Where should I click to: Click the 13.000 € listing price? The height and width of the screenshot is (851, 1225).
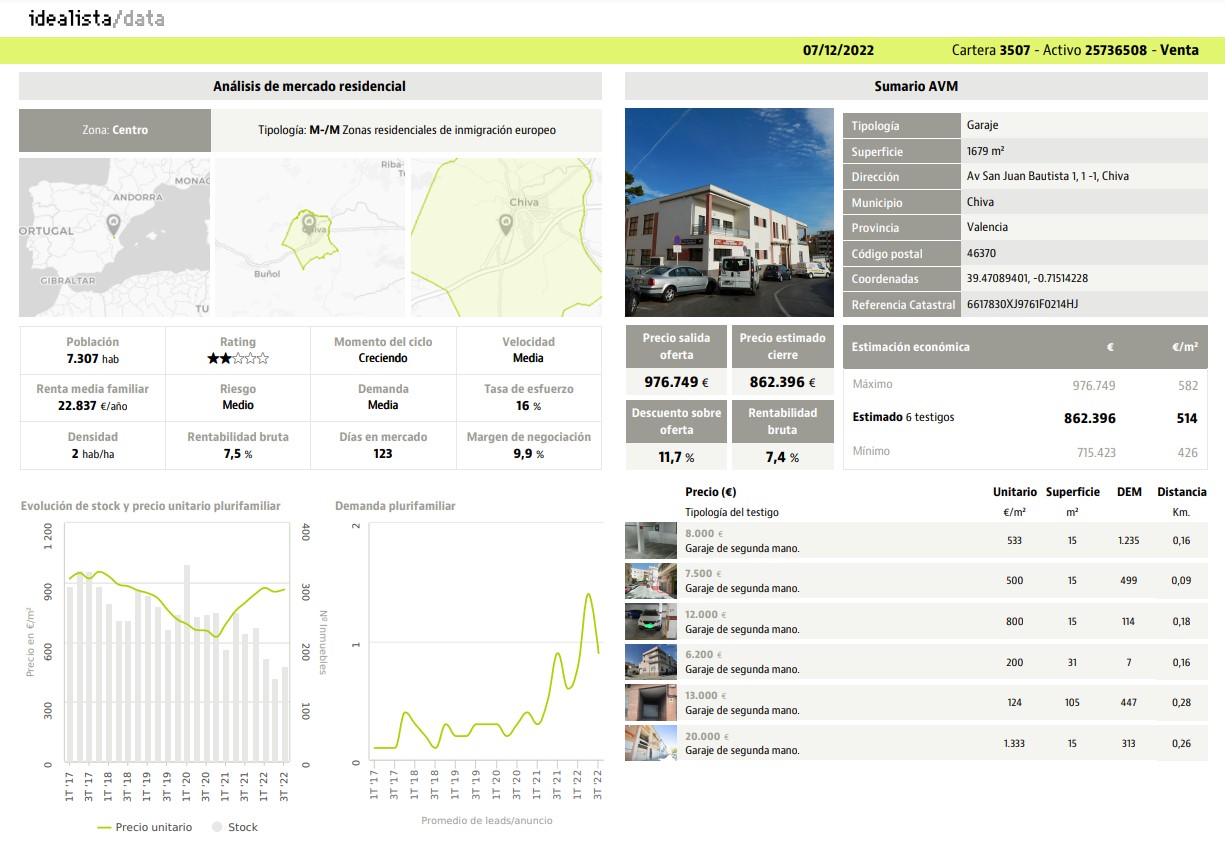click(x=701, y=695)
